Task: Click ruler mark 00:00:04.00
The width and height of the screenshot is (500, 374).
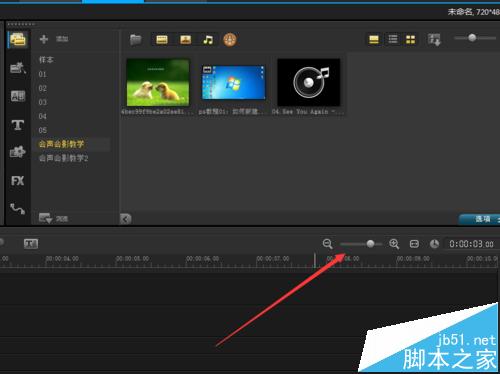Action: pos(62,259)
